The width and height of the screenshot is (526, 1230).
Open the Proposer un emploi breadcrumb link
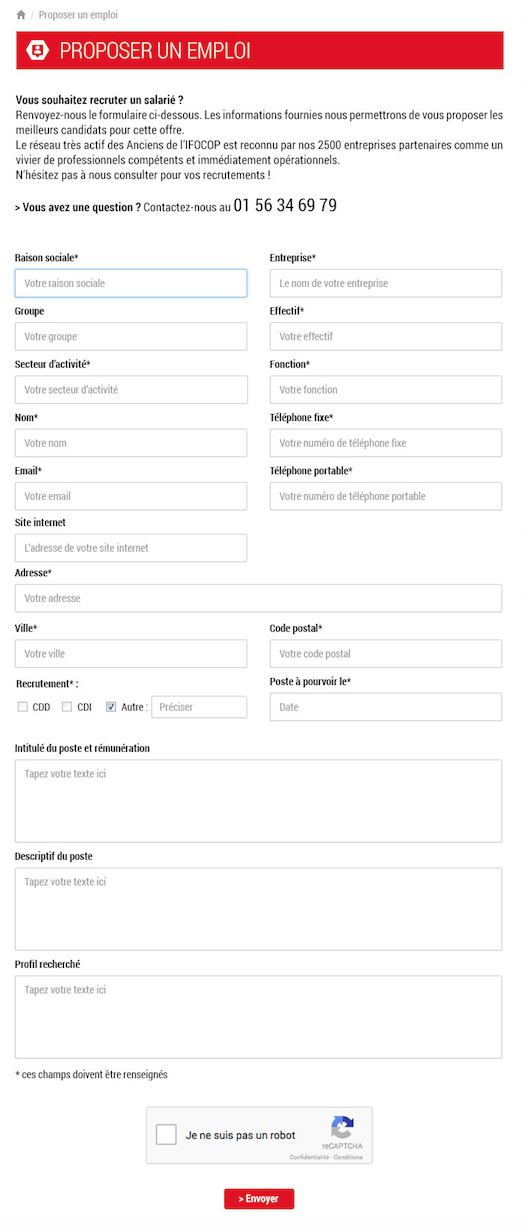click(78, 15)
